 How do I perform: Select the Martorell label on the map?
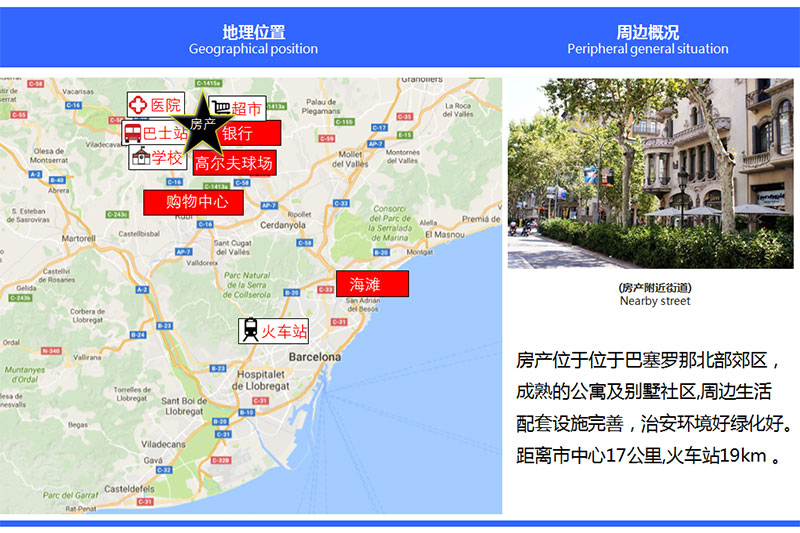(x=78, y=239)
